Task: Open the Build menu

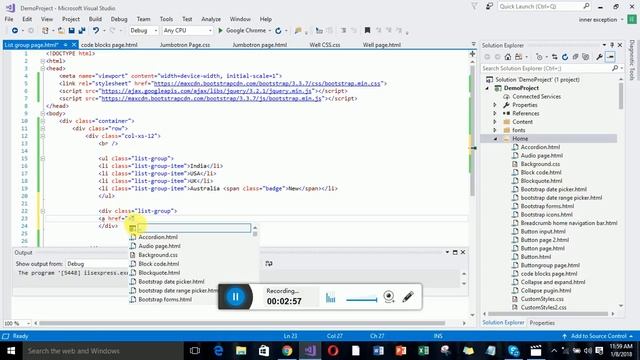Action: click(x=95, y=19)
